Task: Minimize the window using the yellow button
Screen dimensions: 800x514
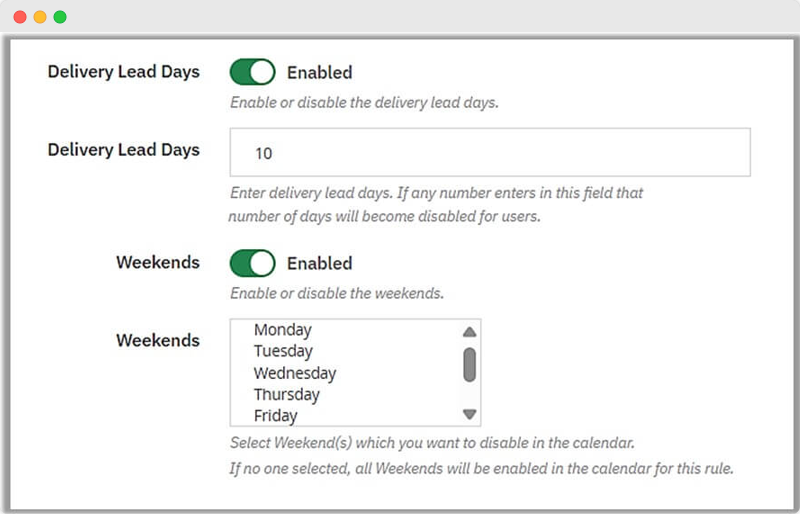Action: click(x=40, y=17)
